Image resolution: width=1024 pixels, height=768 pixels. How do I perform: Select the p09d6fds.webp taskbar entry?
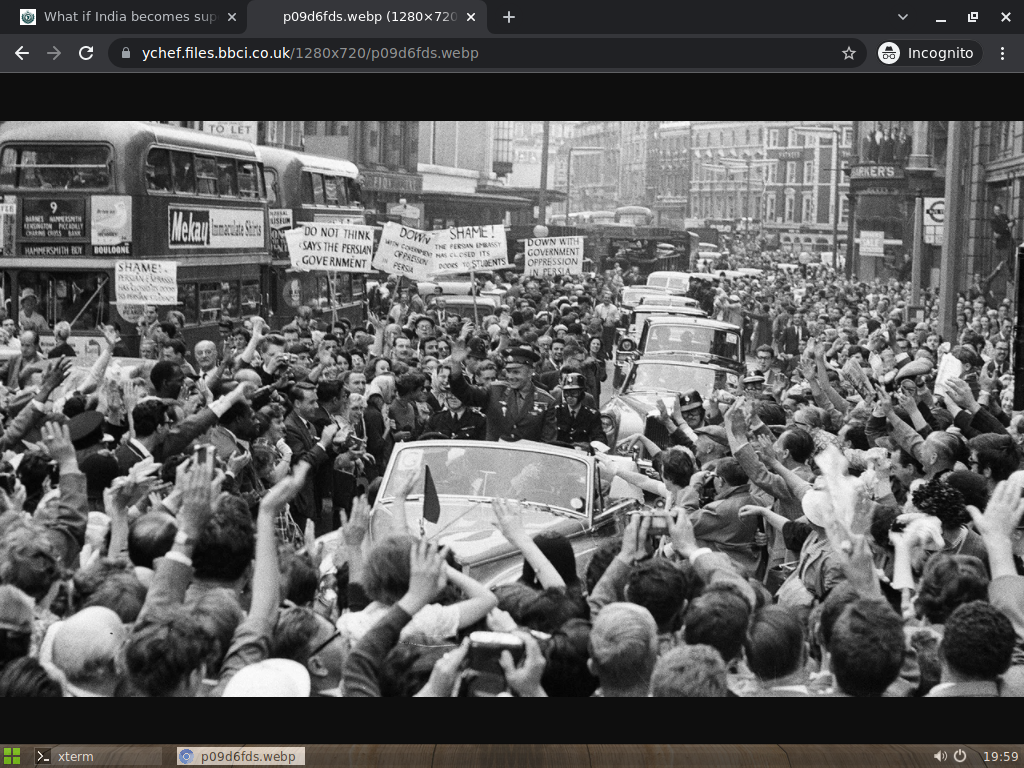pyautogui.click(x=240, y=756)
